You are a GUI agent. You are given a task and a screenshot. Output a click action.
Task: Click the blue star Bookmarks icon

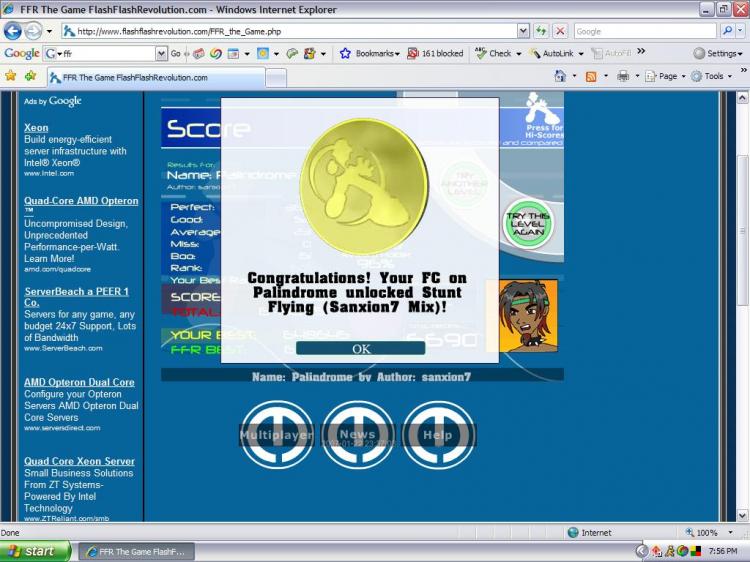345,54
